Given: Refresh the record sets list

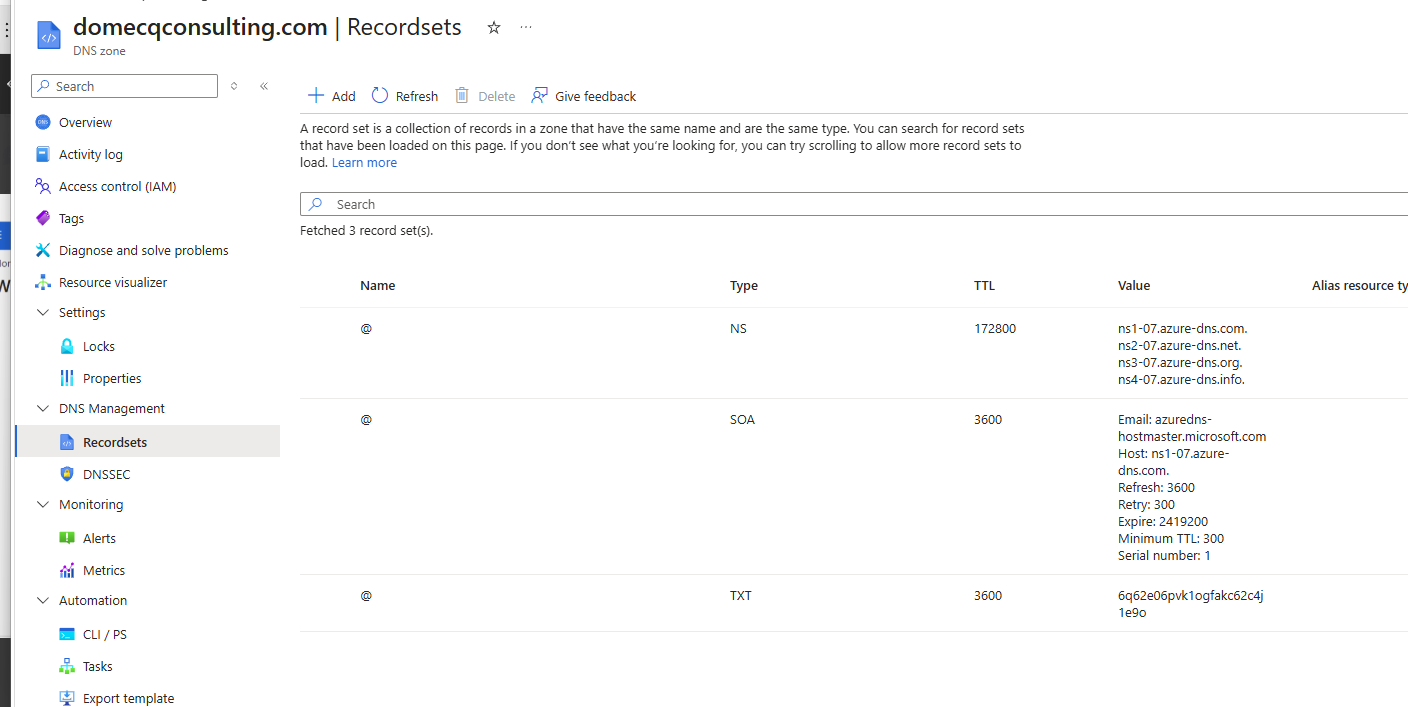Looking at the screenshot, I should click(x=405, y=96).
